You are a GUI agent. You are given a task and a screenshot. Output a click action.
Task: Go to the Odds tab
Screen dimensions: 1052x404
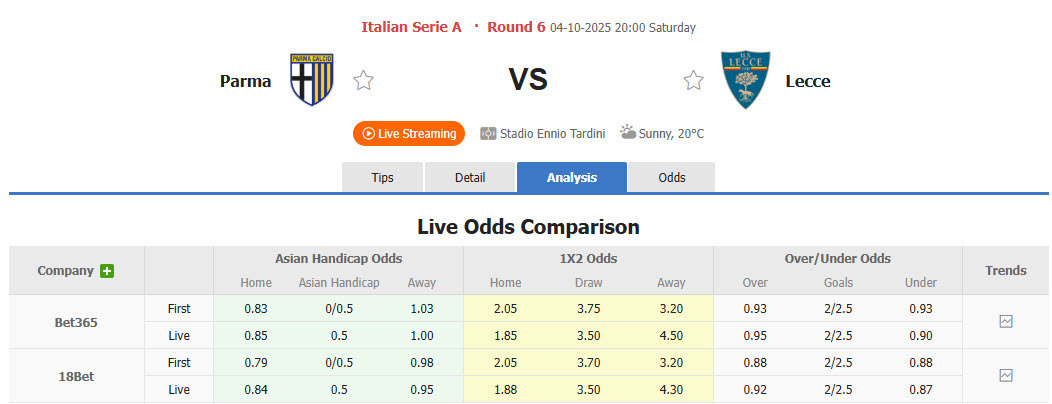point(672,177)
